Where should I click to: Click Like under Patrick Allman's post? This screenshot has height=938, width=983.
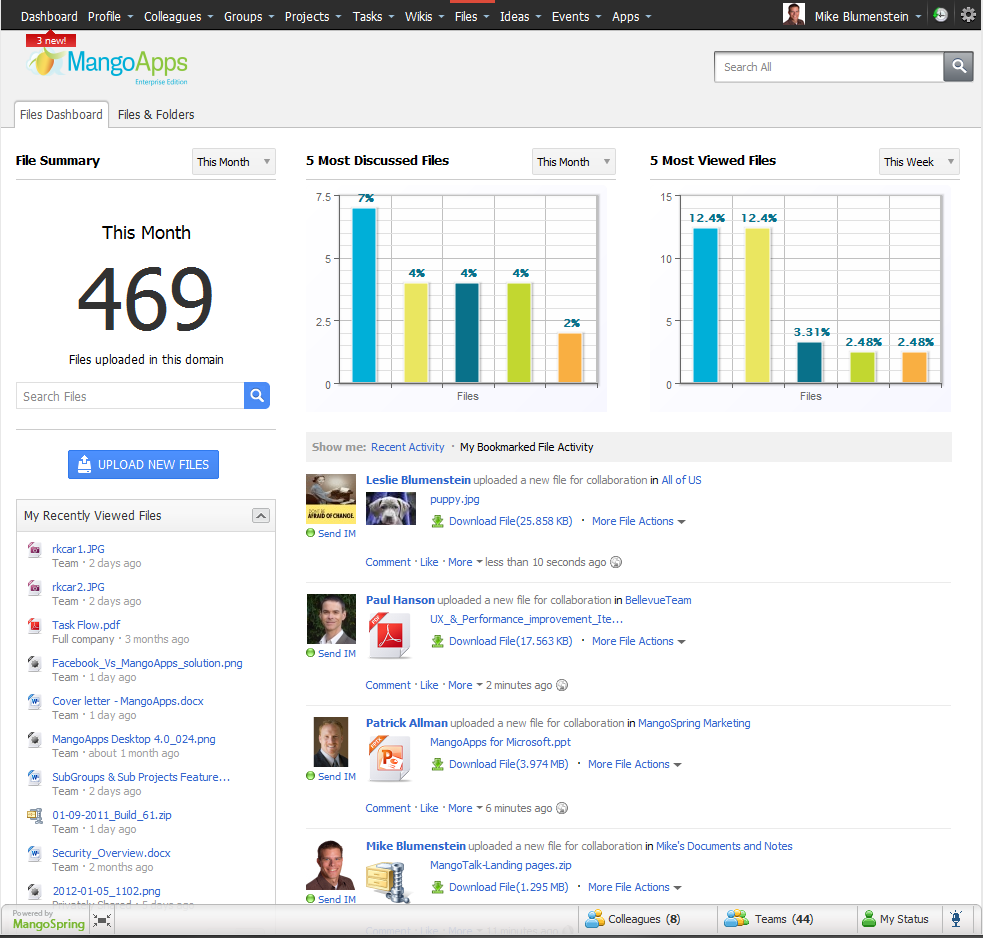pyautogui.click(x=429, y=808)
